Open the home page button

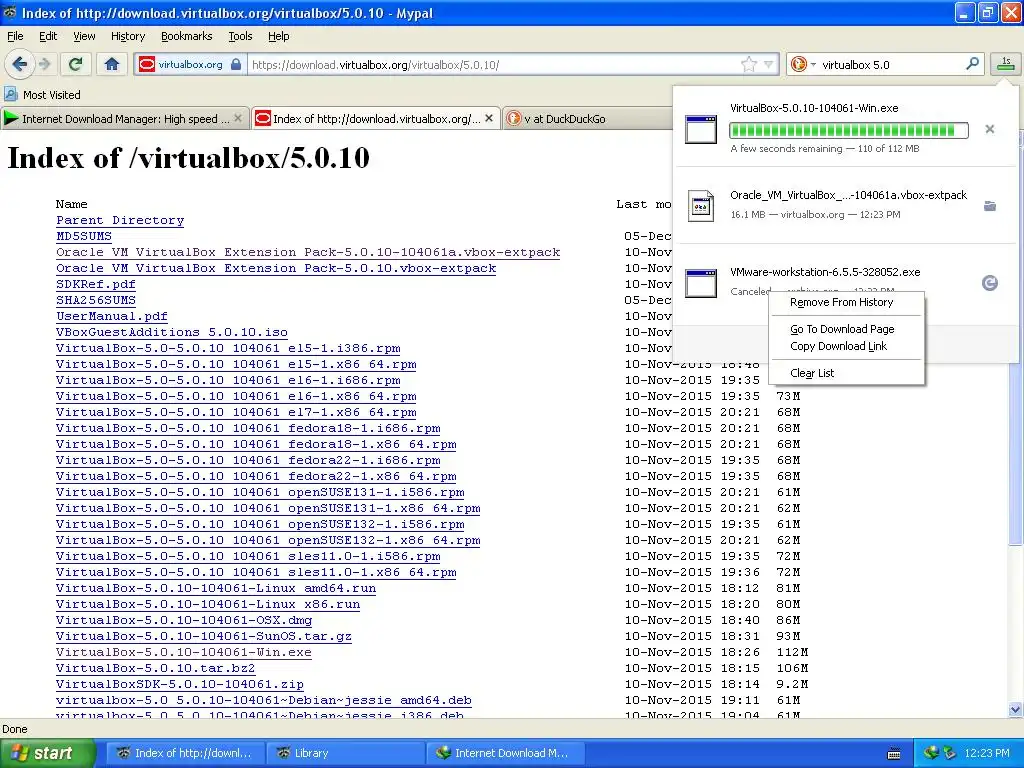click(x=112, y=64)
